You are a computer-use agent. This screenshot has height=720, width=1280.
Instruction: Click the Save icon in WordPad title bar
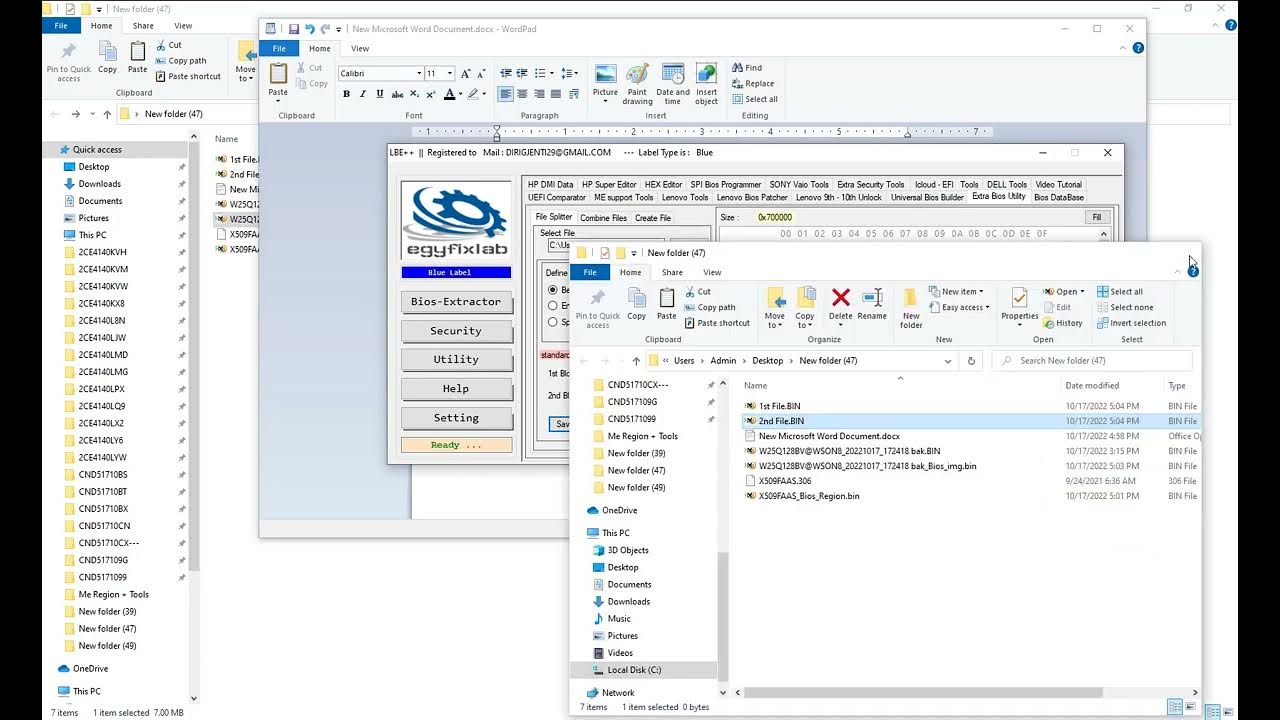[x=293, y=29]
